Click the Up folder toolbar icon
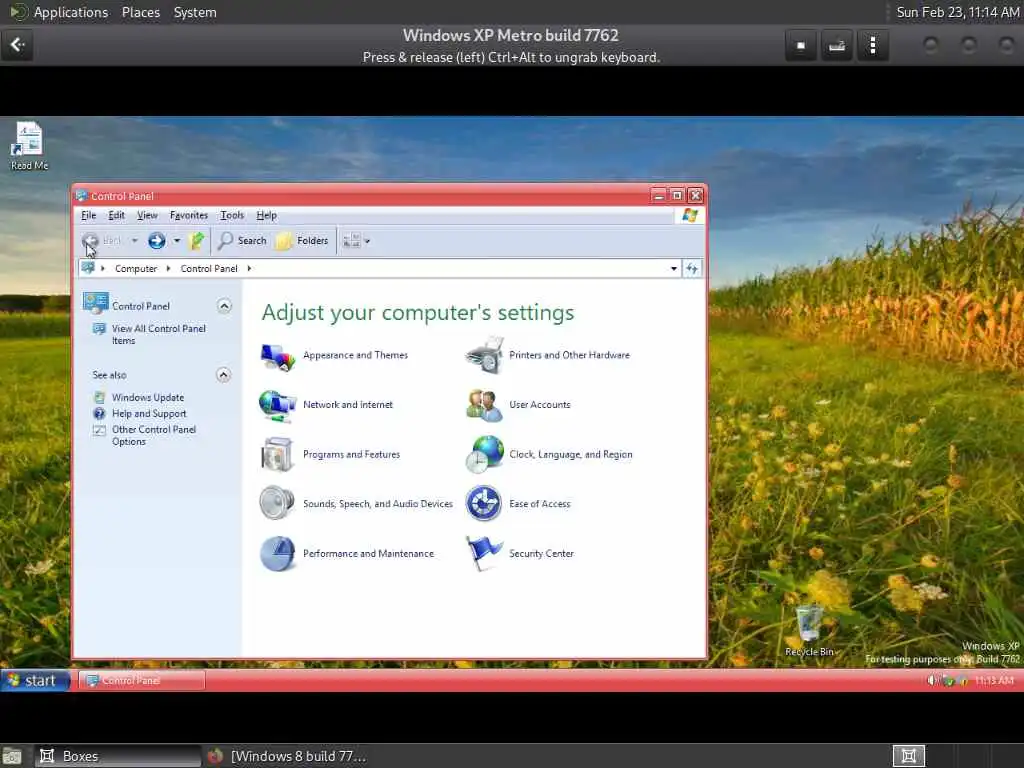 pyautogui.click(x=197, y=241)
